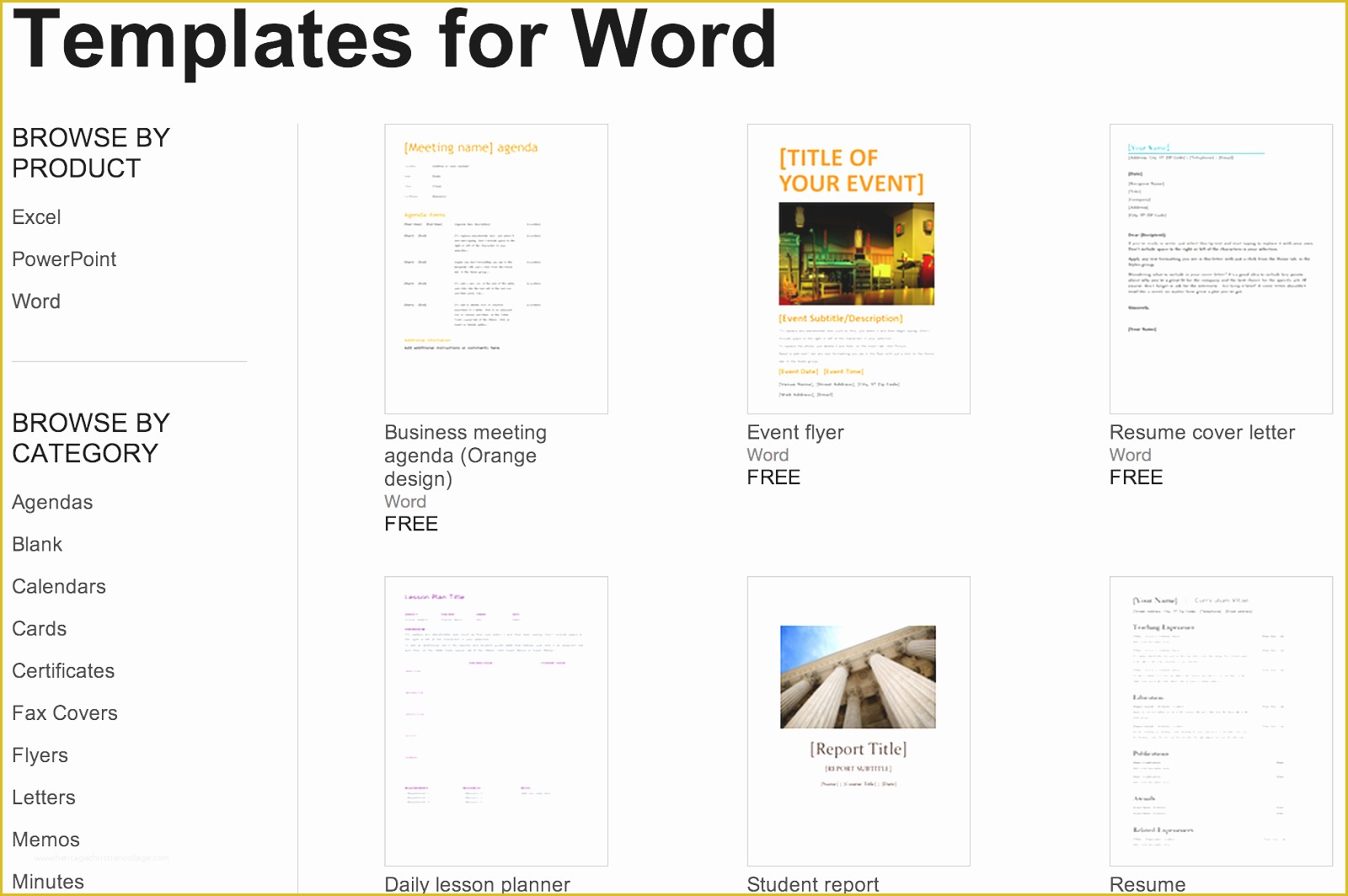Open the Agendas category
Screen dimensions: 1348x896
52,503
